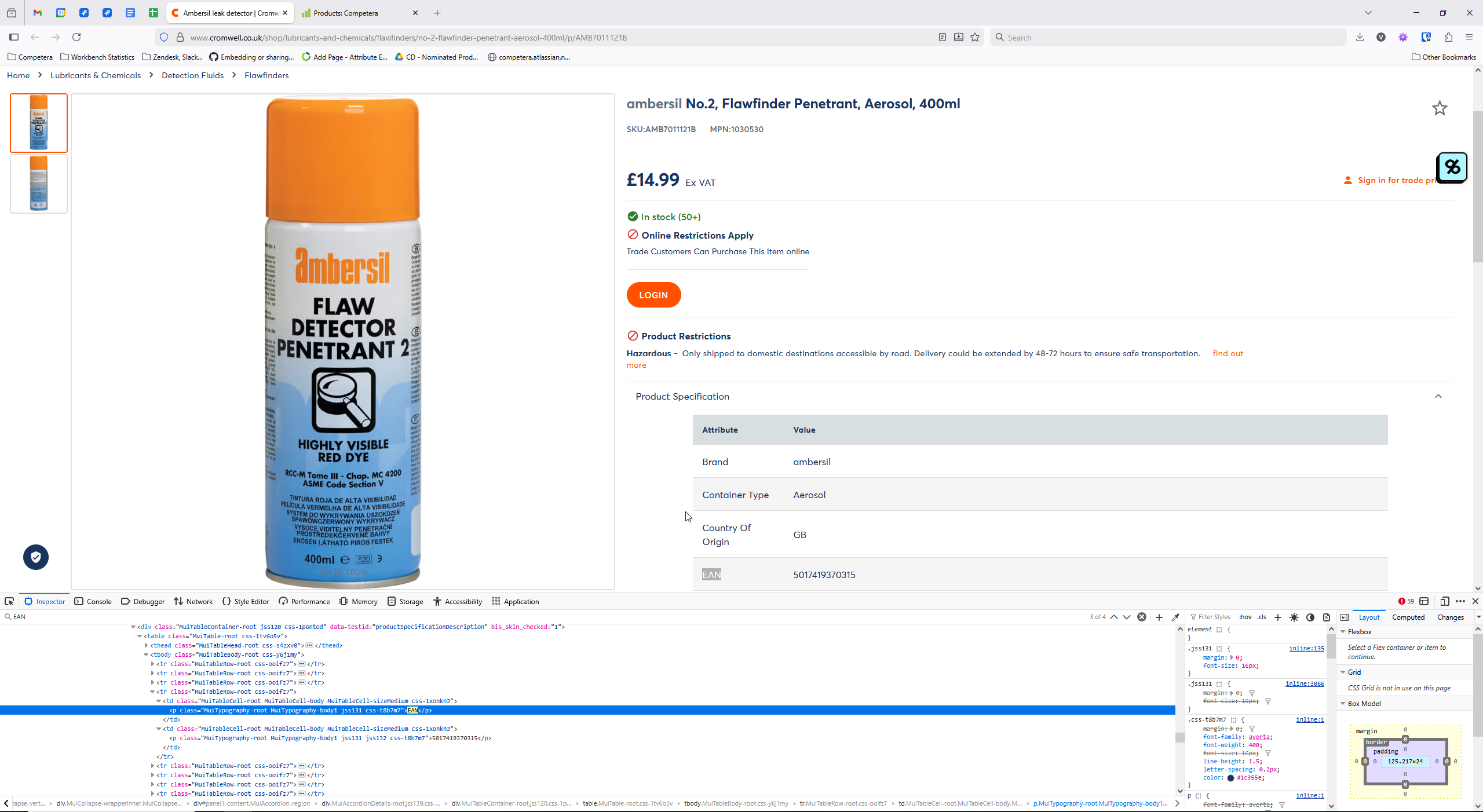Click the #1c355e color swatch
Screen dimensions: 1483x812
pos(1230,778)
